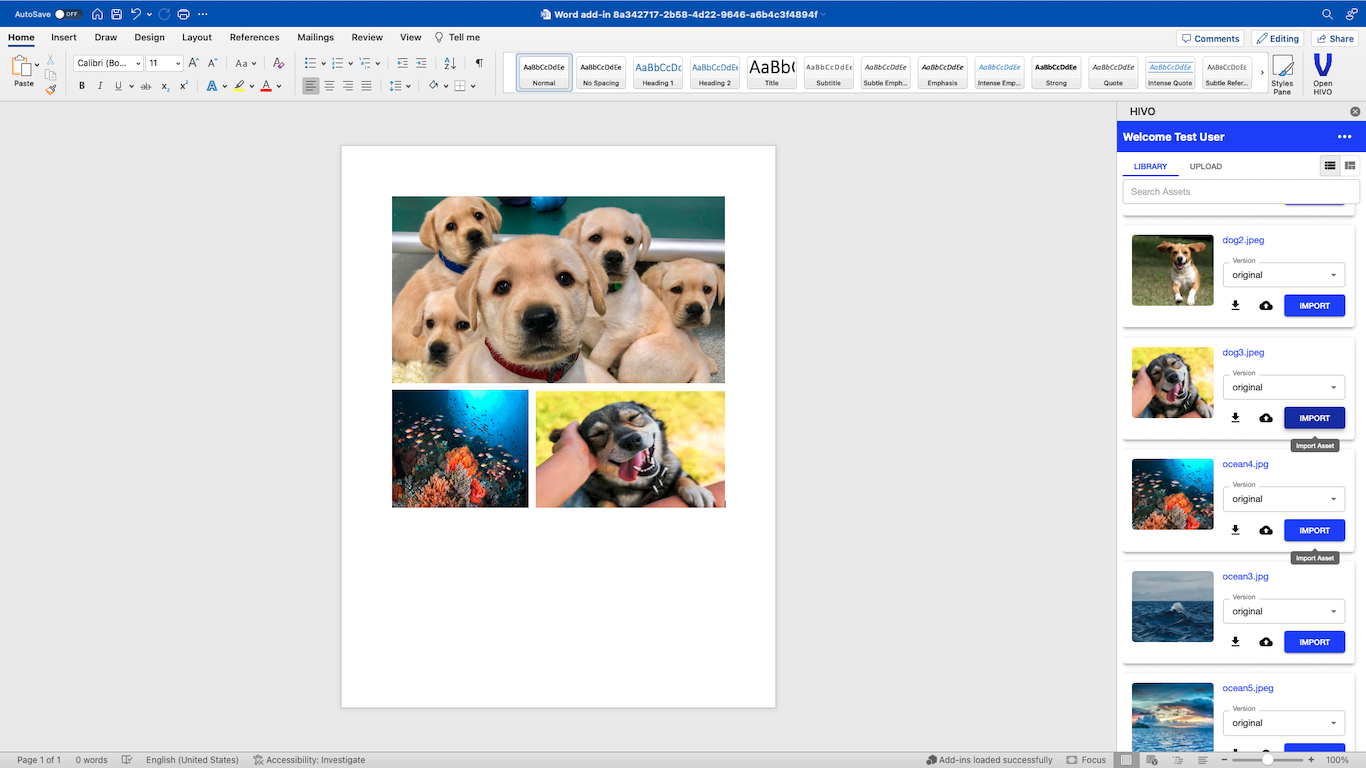This screenshot has height=768, width=1366.
Task: Click the Format Painter brush icon
Action: [50, 90]
